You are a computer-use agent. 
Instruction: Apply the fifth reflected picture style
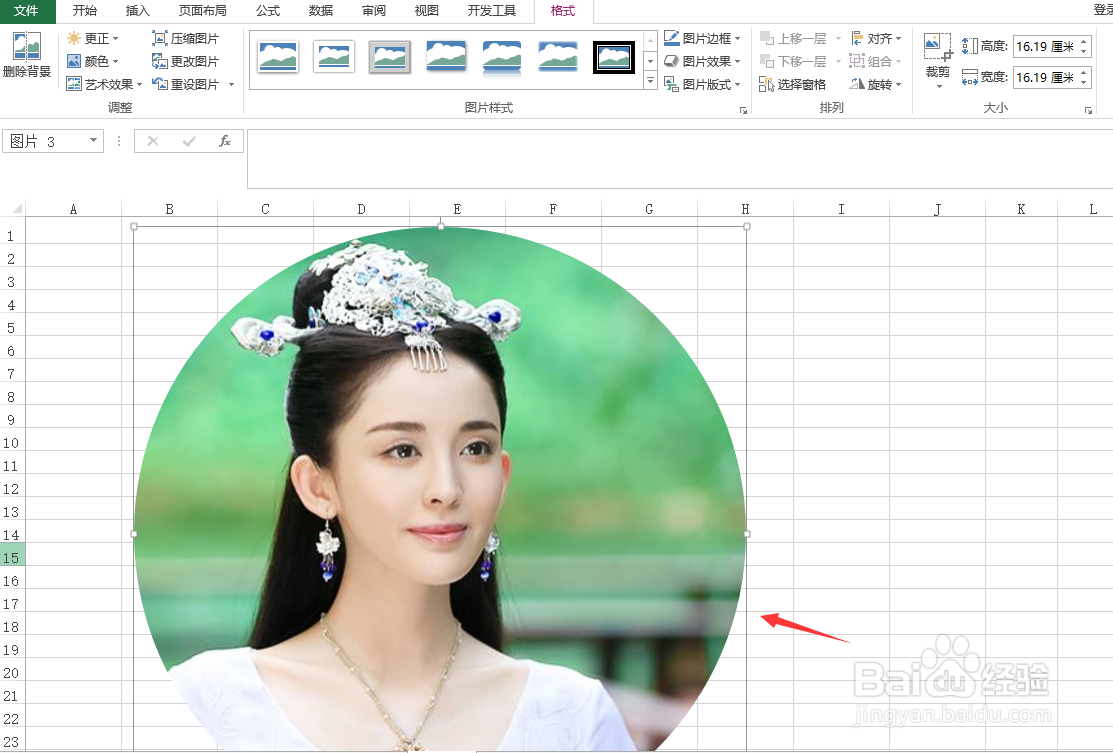[502, 57]
